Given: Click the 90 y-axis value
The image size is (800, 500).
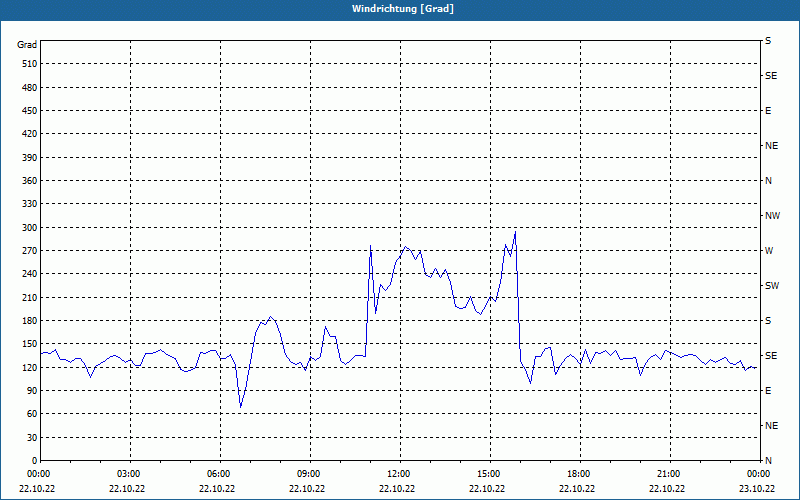Looking at the screenshot, I should 32,391.
